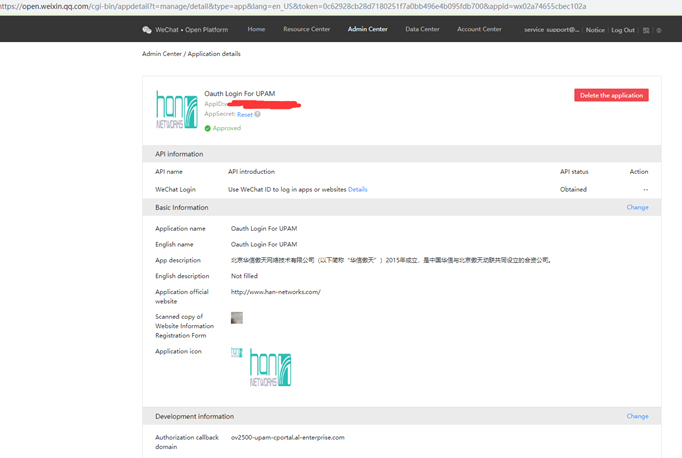
Task: Click the WeChat Open Platform logo icon
Action: tap(147, 30)
